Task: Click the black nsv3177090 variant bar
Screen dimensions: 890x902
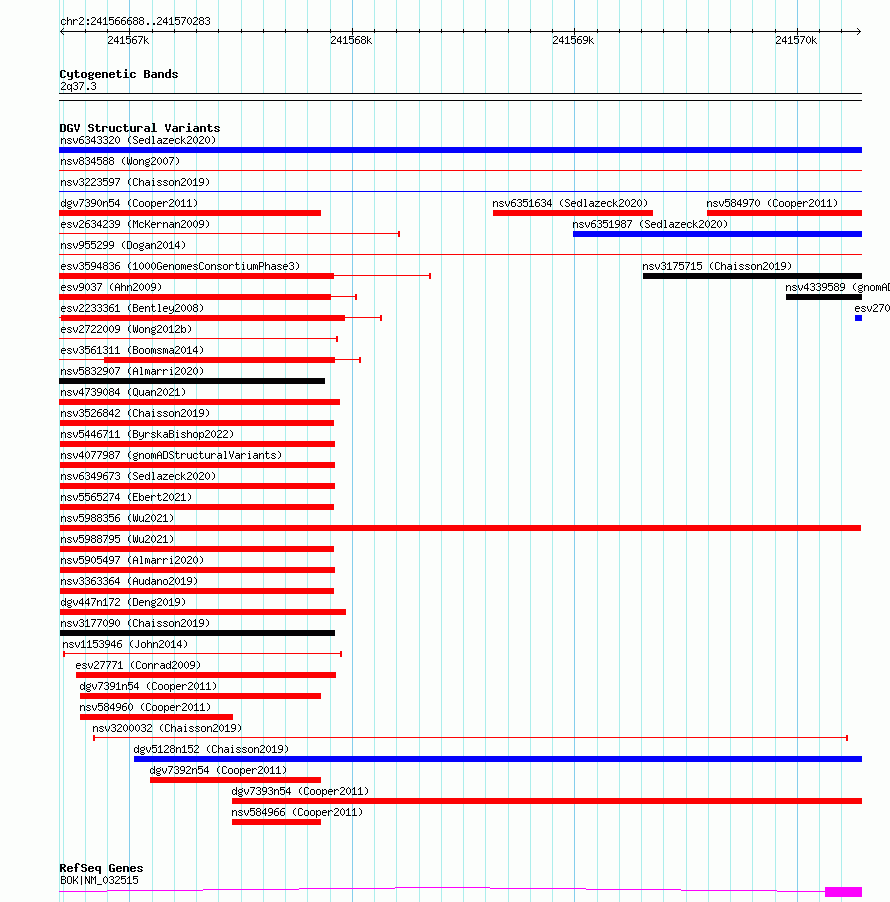Action: pyautogui.click(x=197, y=633)
